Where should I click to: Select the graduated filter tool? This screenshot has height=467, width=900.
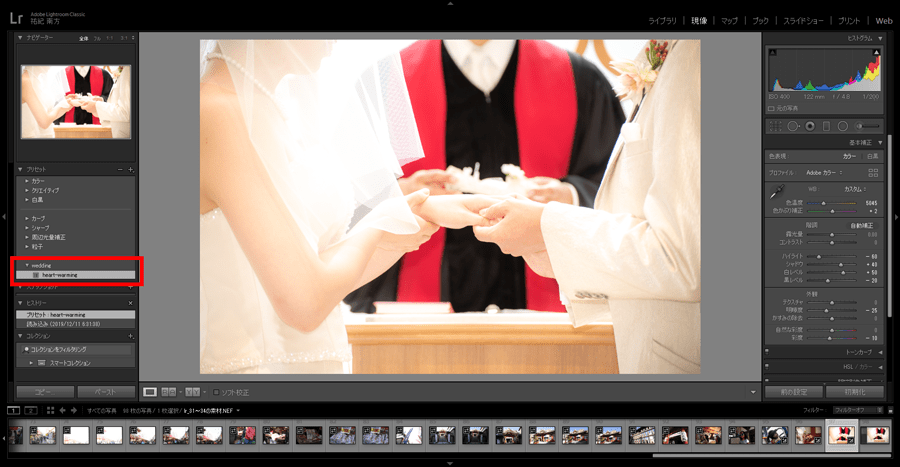tap(827, 126)
